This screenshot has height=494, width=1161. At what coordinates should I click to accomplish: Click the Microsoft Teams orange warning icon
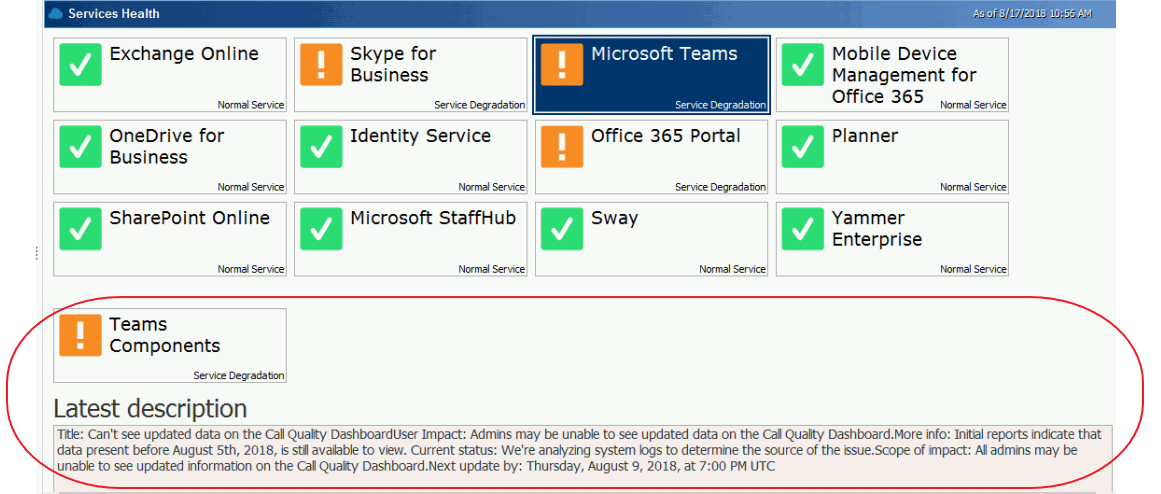tap(562, 64)
